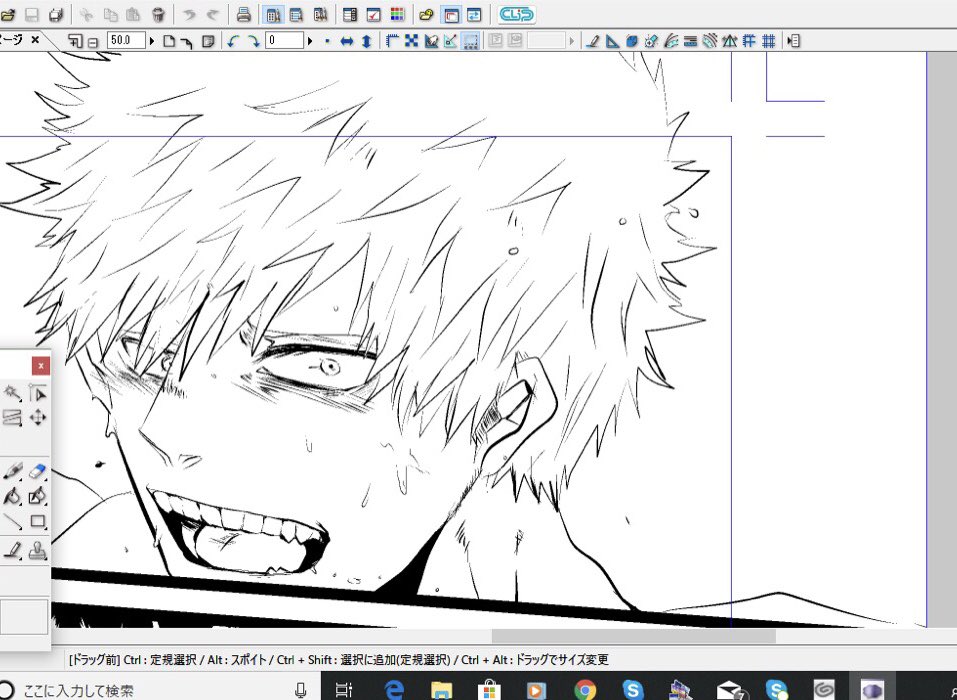Click the ruler manipulator icon
The image size is (957, 700).
(432, 41)
